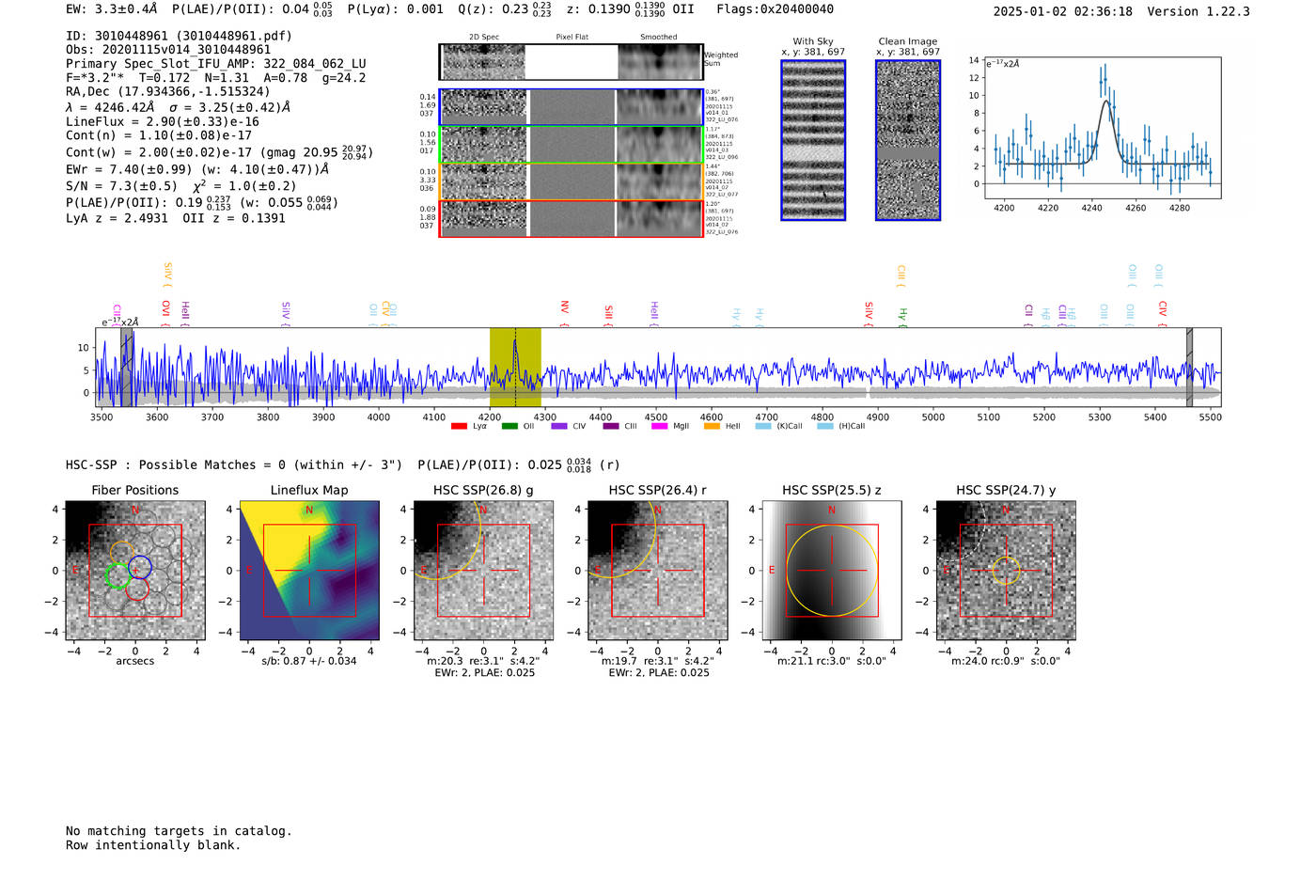Click the ID 3010448961 text line
Screen dimensions: 1316x896
[x=179, y=36]
